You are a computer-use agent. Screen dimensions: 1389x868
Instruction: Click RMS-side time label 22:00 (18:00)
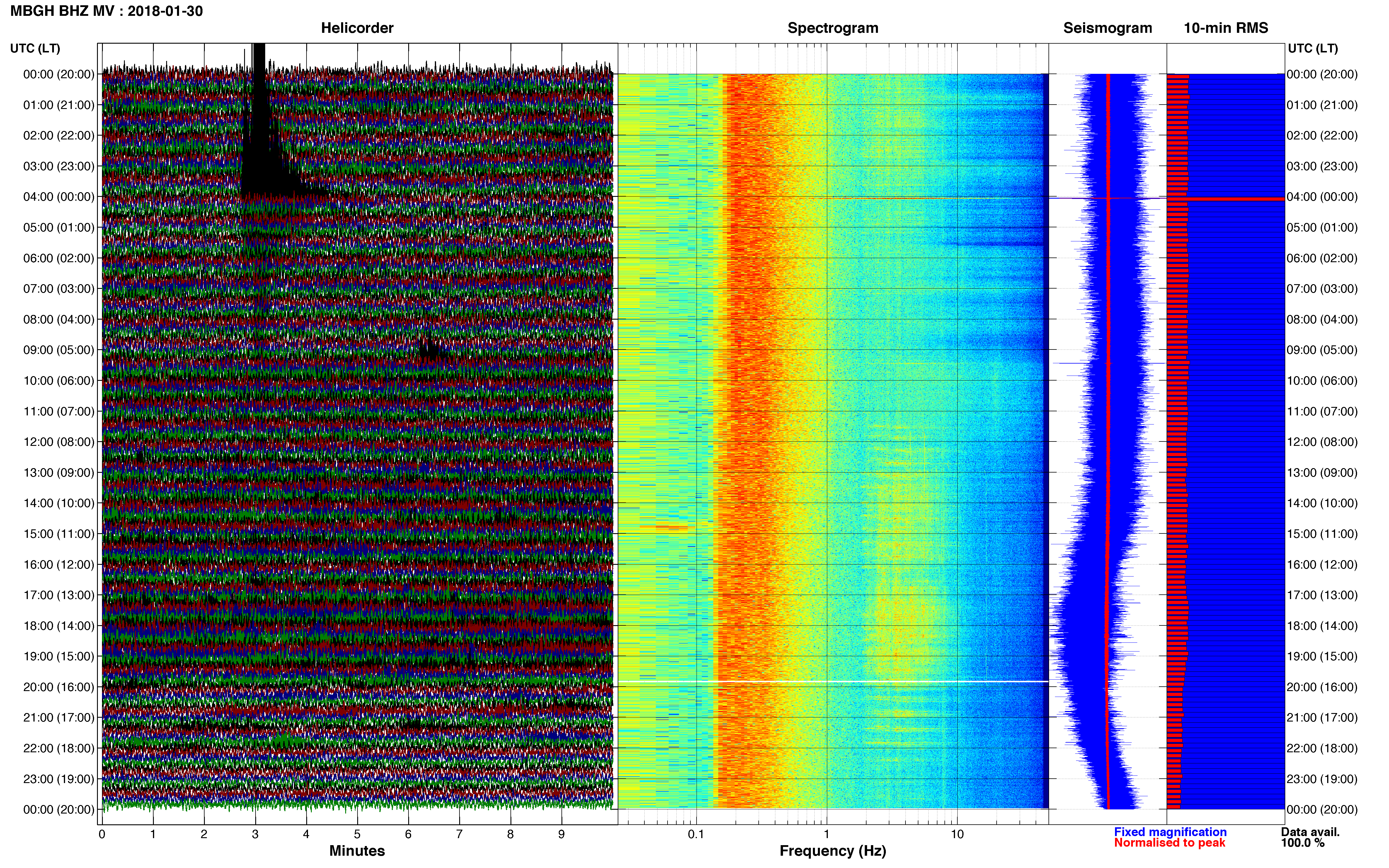(x=1322, y=748)
